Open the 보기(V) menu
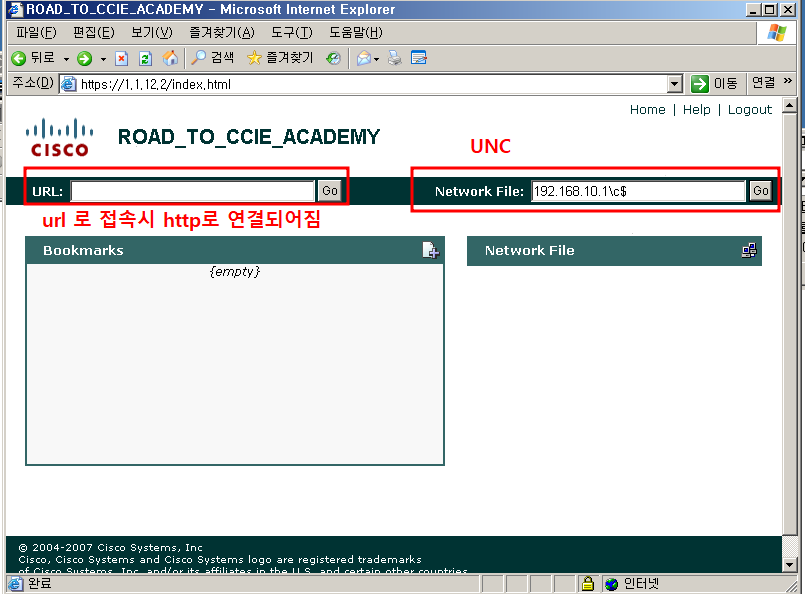Viewport: 805px width, 594px height. point(151,33)
